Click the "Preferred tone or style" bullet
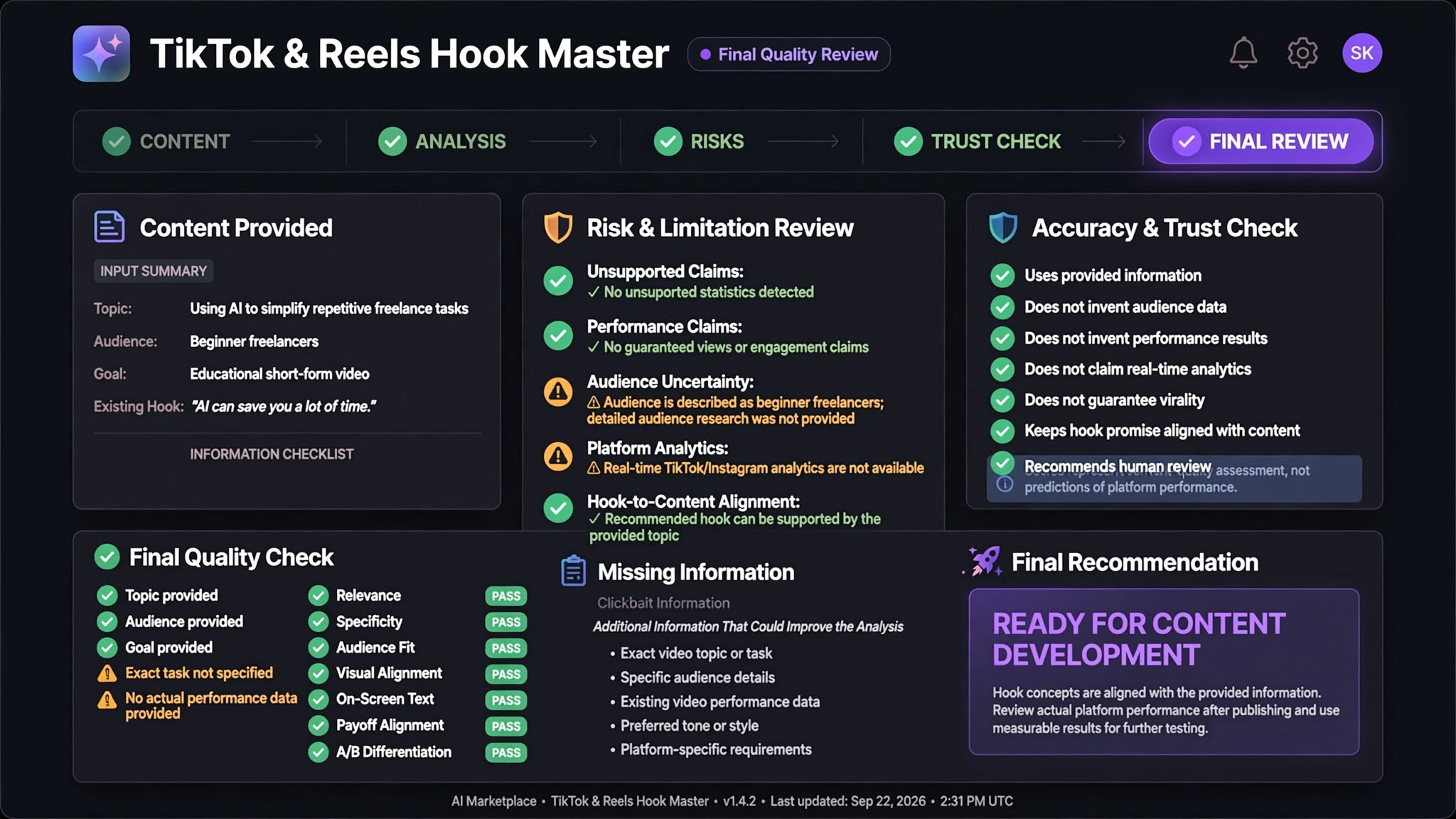 click(x=689, y=726)
